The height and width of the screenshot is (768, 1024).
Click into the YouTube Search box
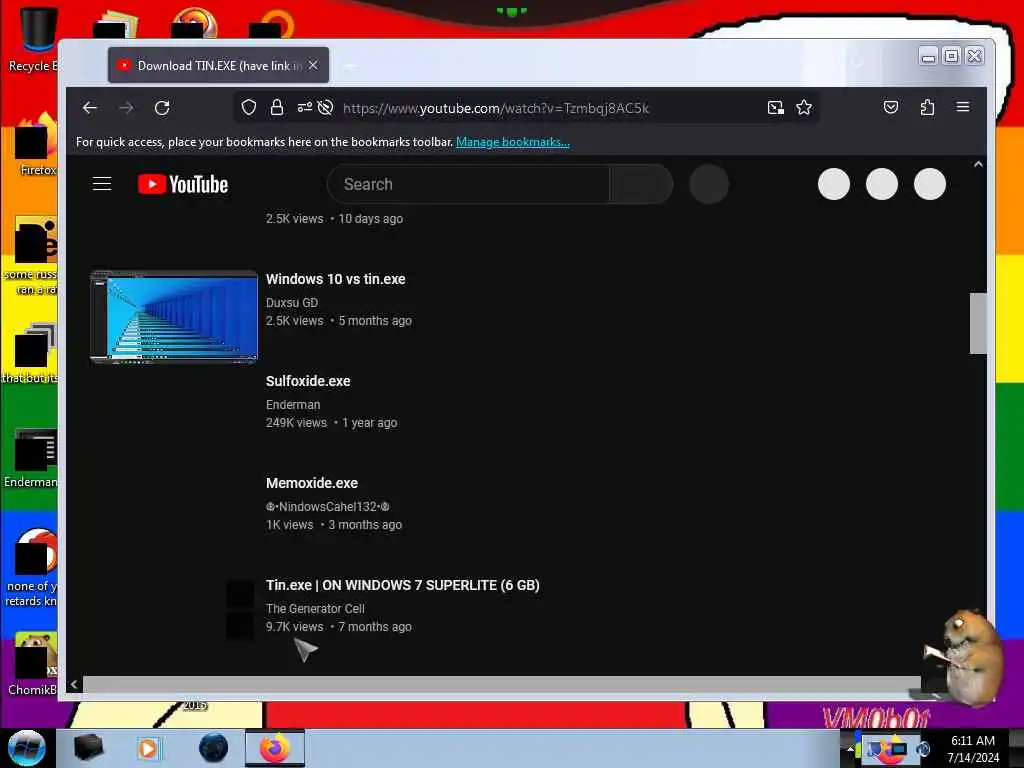(469, 184)
